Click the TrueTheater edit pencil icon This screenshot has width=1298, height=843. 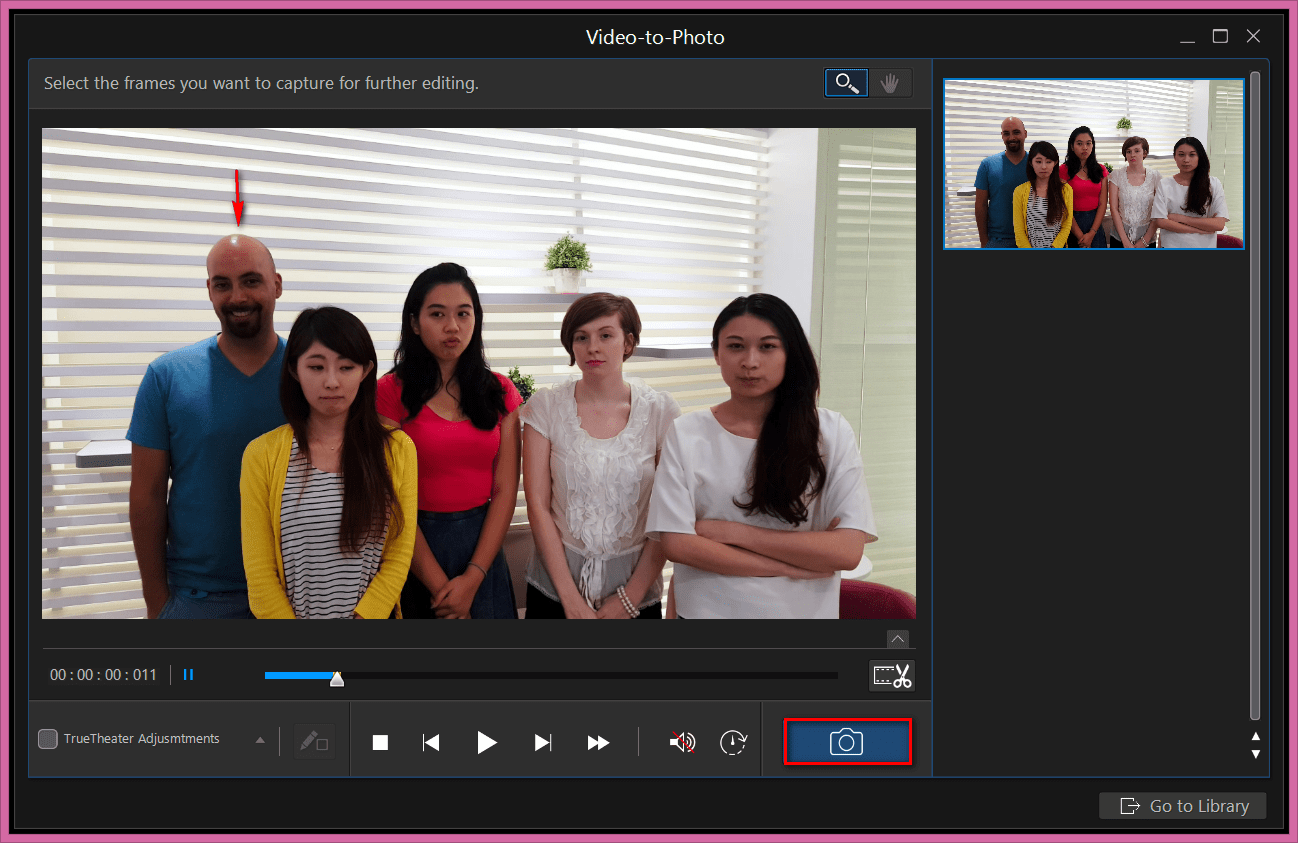(314, 741)
